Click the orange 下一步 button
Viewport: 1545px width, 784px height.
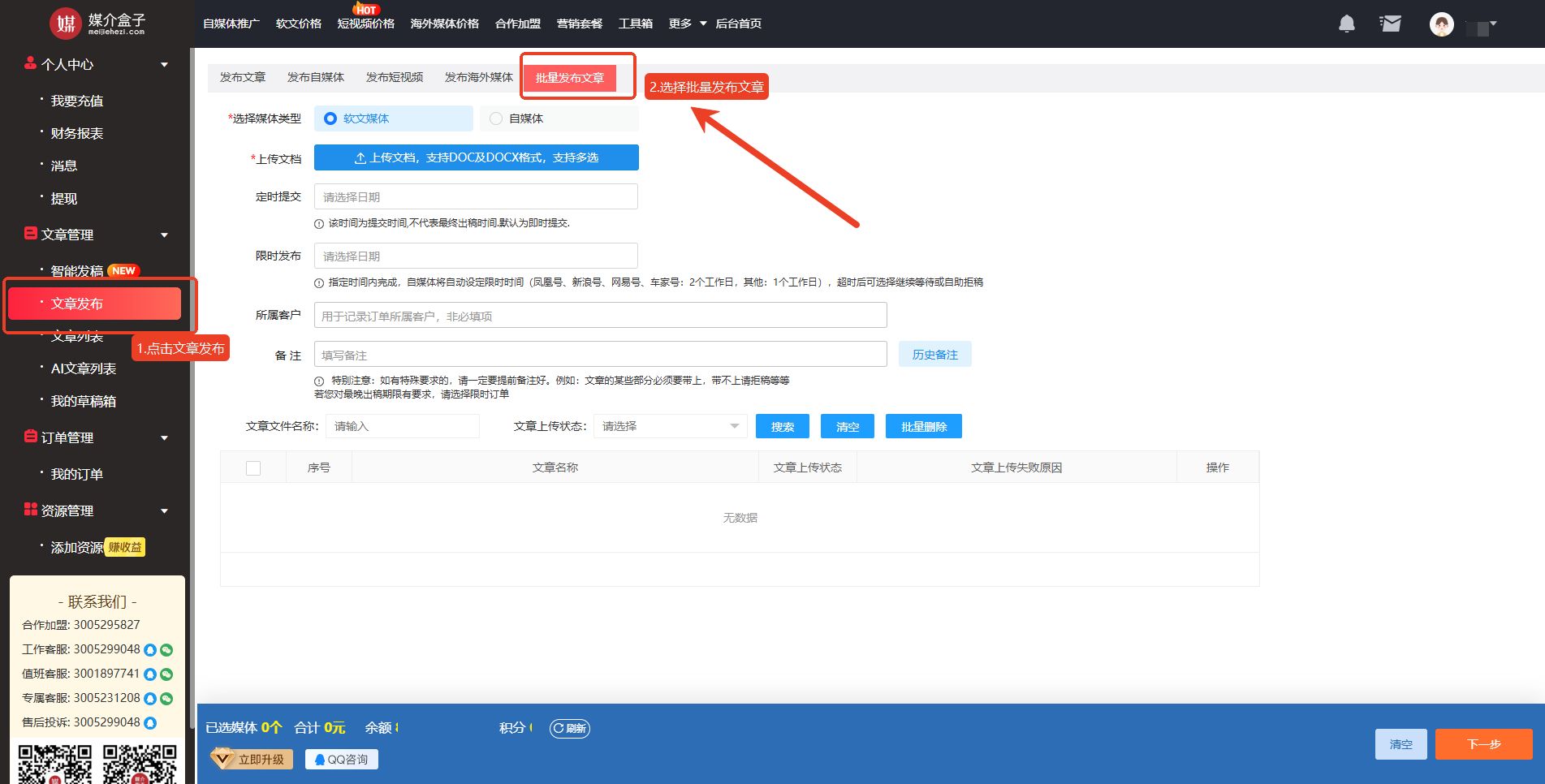point(1483,744)
